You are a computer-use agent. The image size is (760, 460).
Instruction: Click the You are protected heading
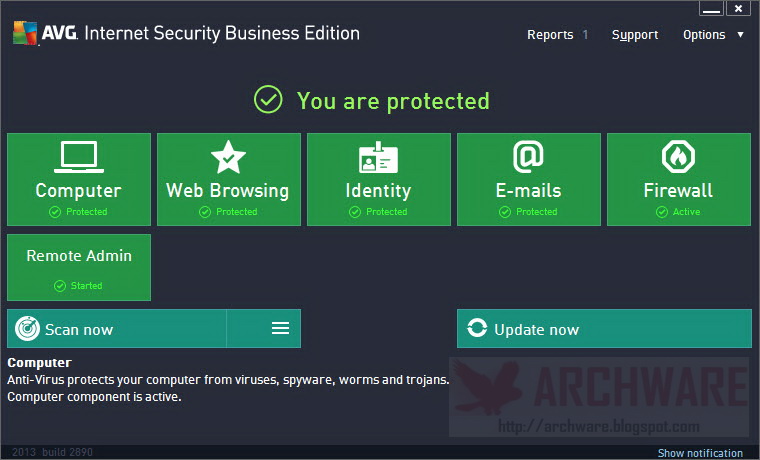pos(393,101)
